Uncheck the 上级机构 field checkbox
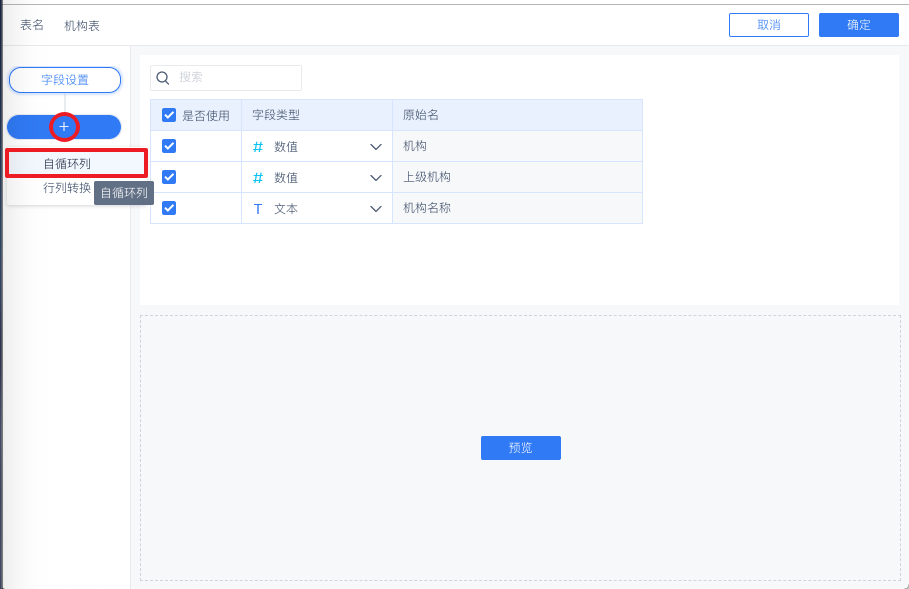Image resolution: width=909 pixels, height=589 pixels. tap(169, 177)
